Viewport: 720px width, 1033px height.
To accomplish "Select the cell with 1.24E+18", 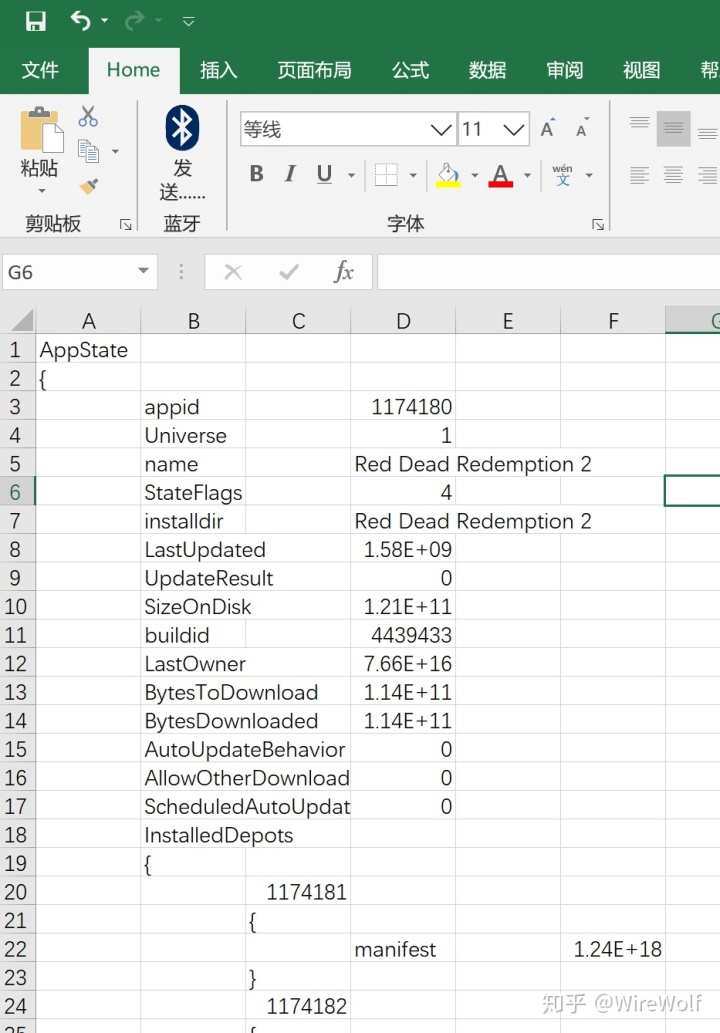I will pos(613,949).
